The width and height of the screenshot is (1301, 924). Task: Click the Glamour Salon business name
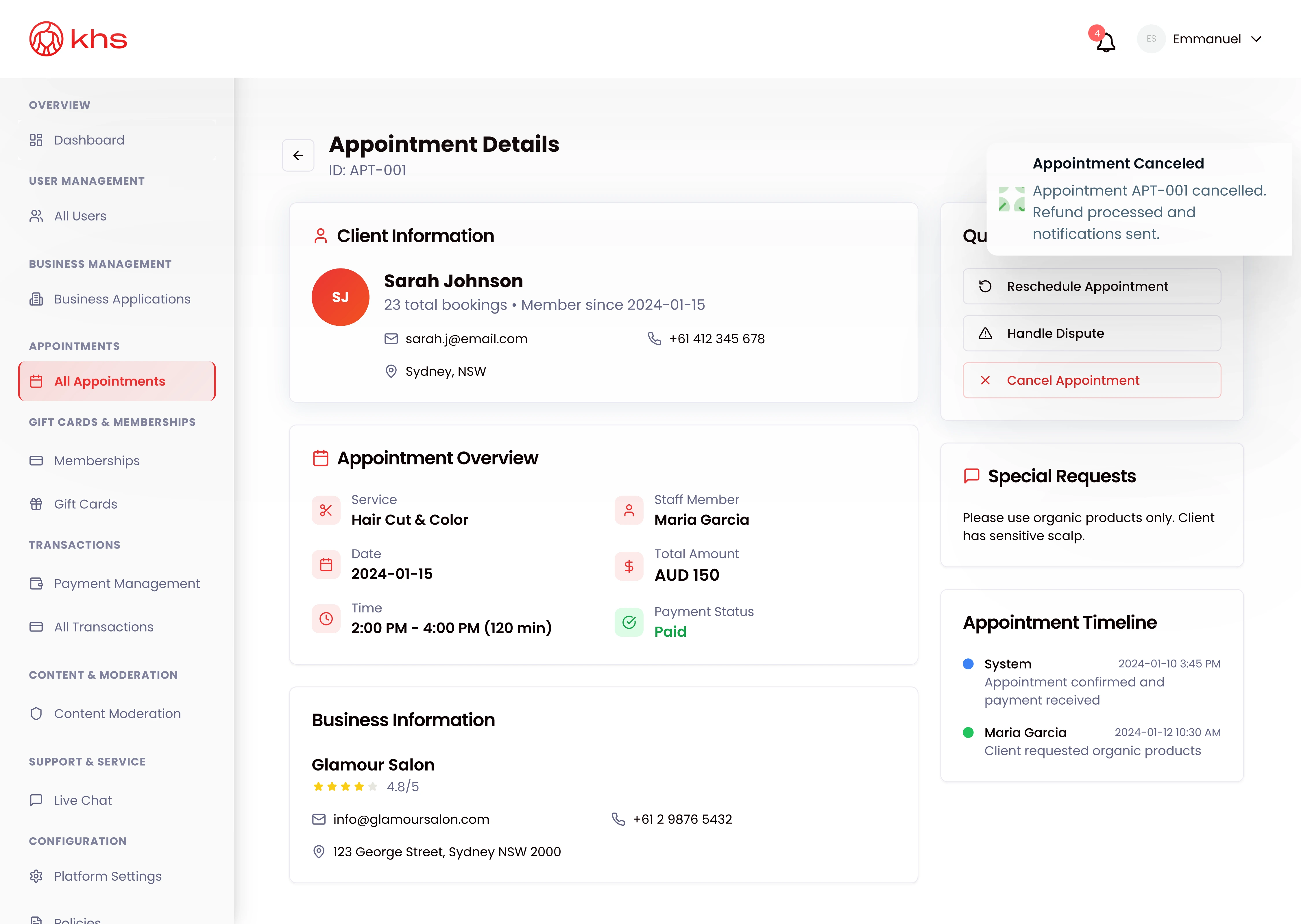click(373, 764)
